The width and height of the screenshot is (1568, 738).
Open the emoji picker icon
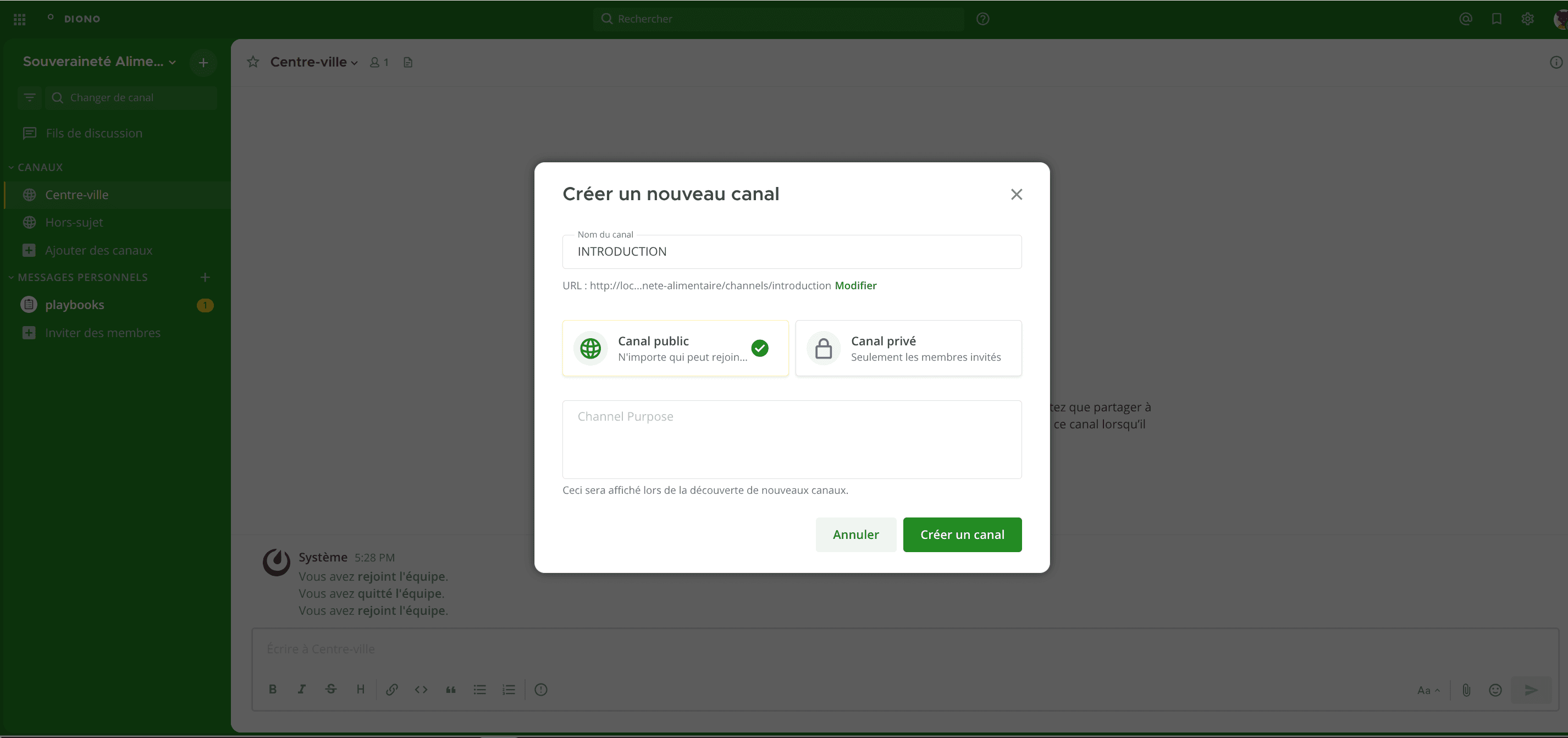1495,690
